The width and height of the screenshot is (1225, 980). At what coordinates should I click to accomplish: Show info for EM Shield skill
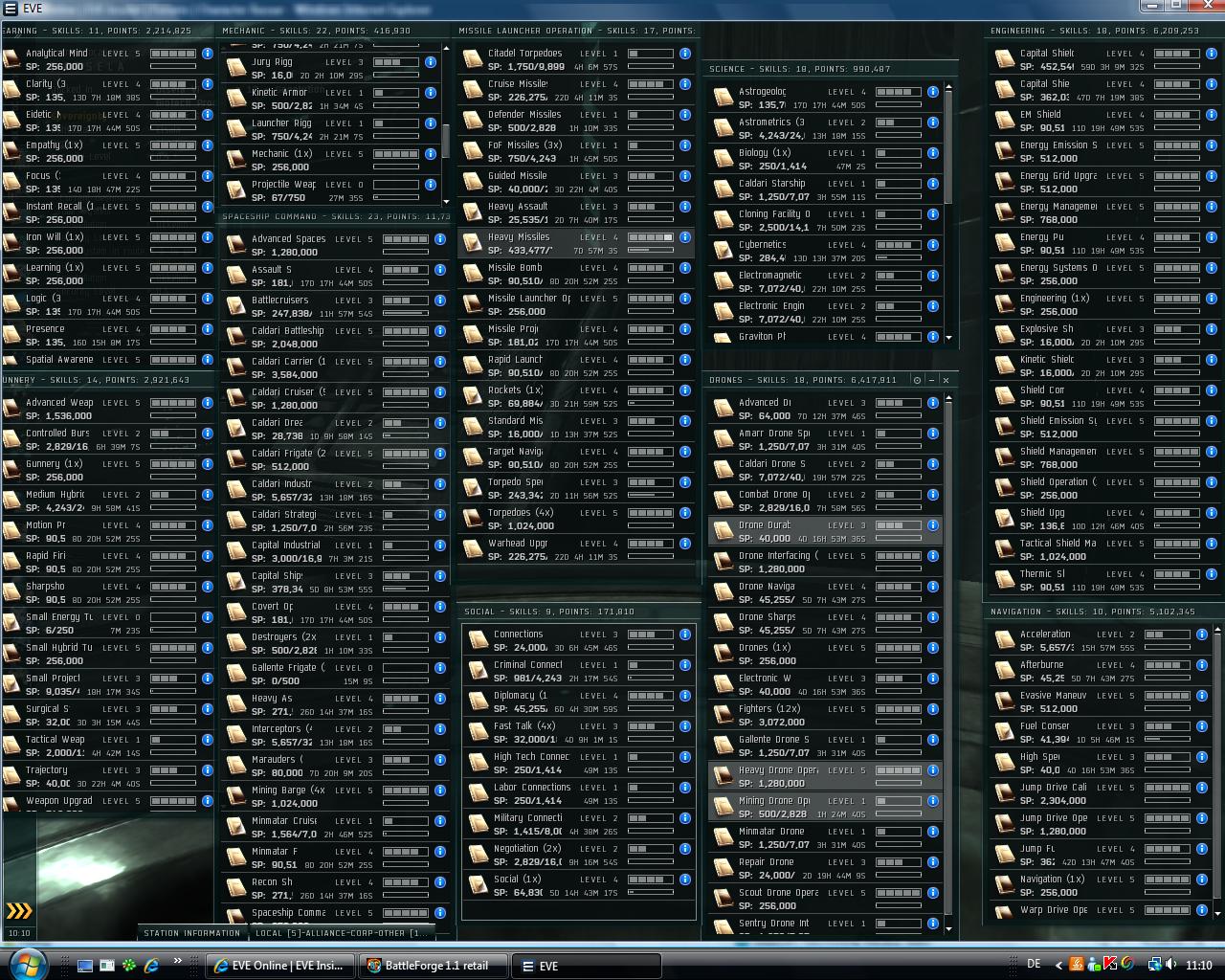coord(1202,115)
